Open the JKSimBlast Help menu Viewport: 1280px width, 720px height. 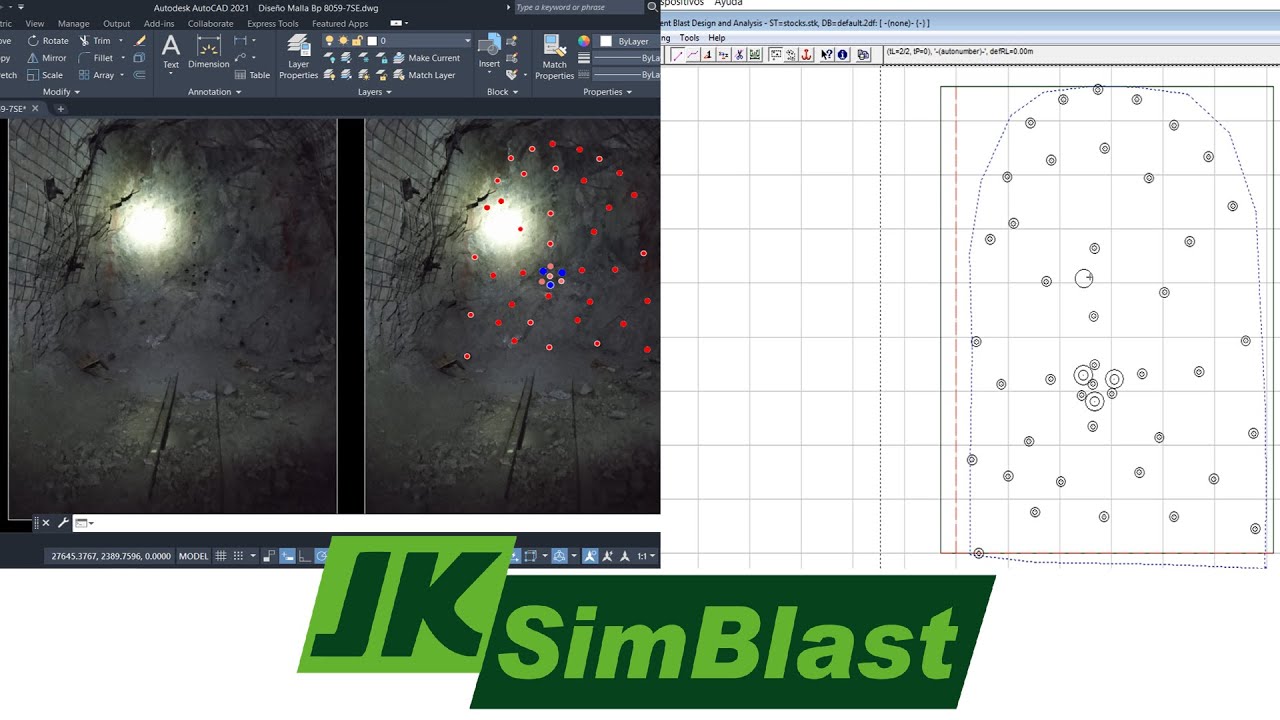(x=717, y=38)
